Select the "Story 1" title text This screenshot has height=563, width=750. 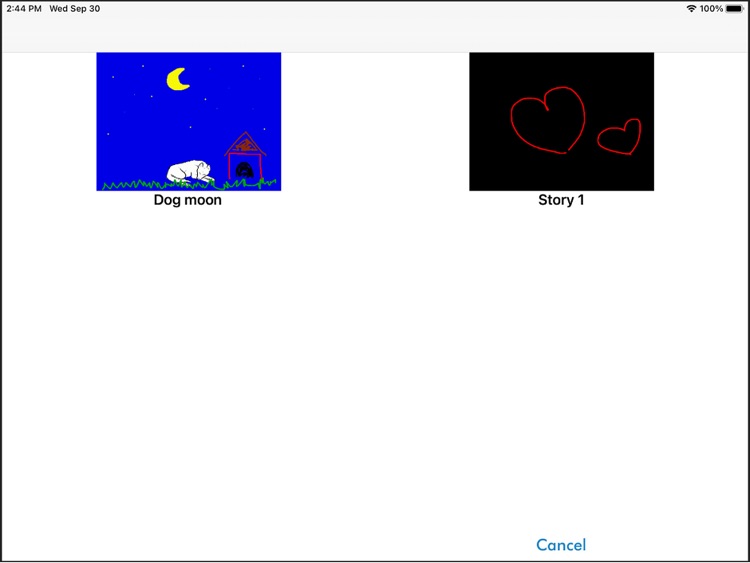[561, 200]
